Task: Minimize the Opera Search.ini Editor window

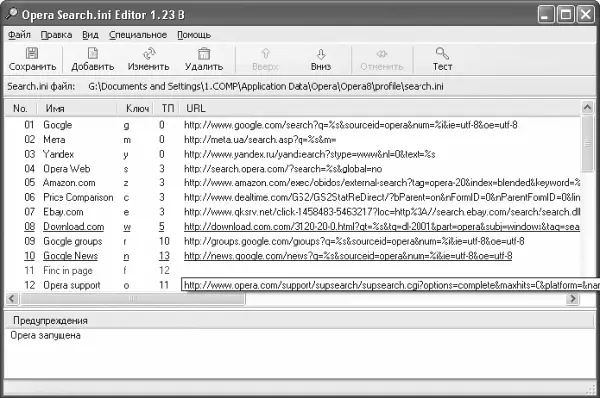Action: pos(546,15)
